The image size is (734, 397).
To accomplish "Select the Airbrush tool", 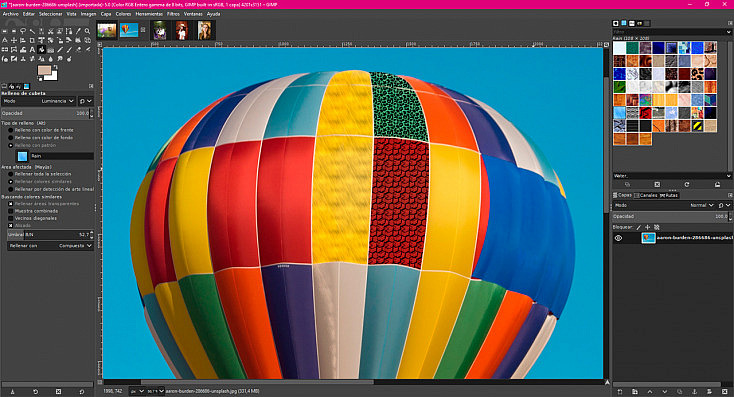I will point(87,50).
